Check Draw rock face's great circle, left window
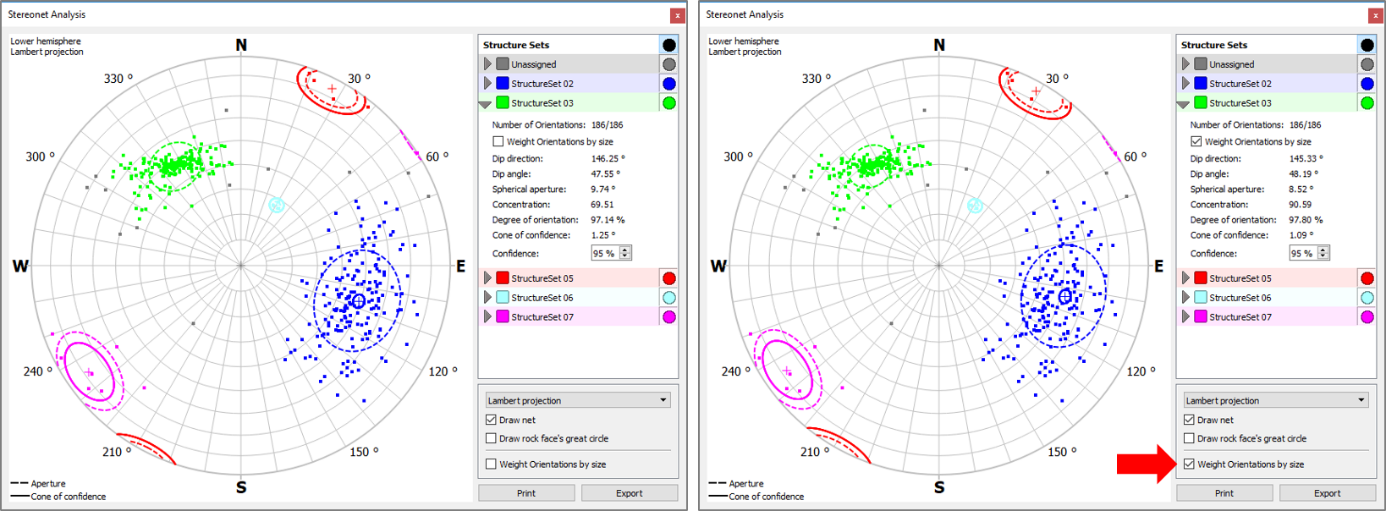The width and height of the screenshot is (1386, 511). pos(490,438)
